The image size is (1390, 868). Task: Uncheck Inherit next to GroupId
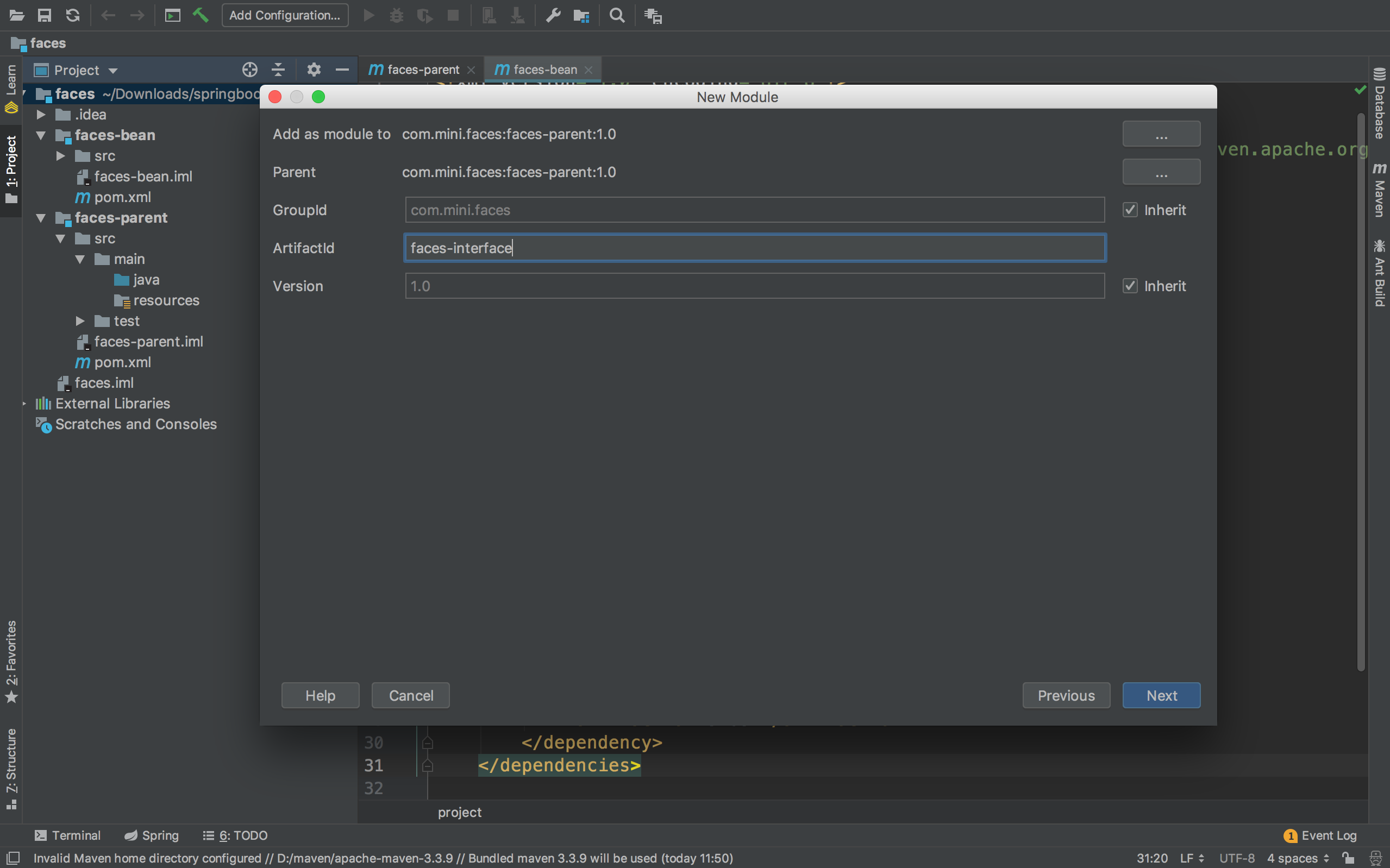[1130, 210]
